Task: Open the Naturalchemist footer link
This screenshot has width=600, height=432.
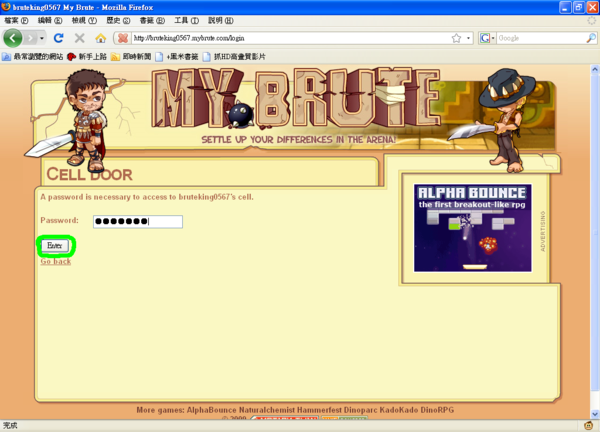Action: pyautogui.click(x=267, y=410)
